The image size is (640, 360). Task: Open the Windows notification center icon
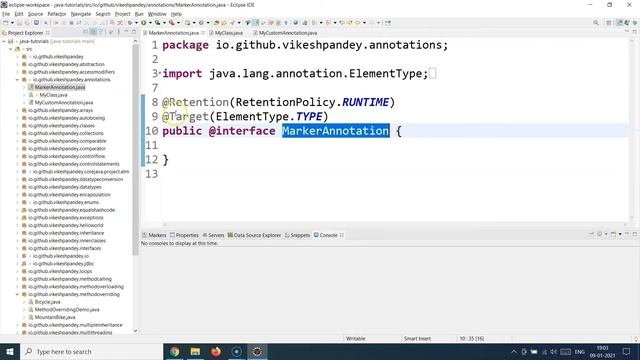click(x=627, y=351)
